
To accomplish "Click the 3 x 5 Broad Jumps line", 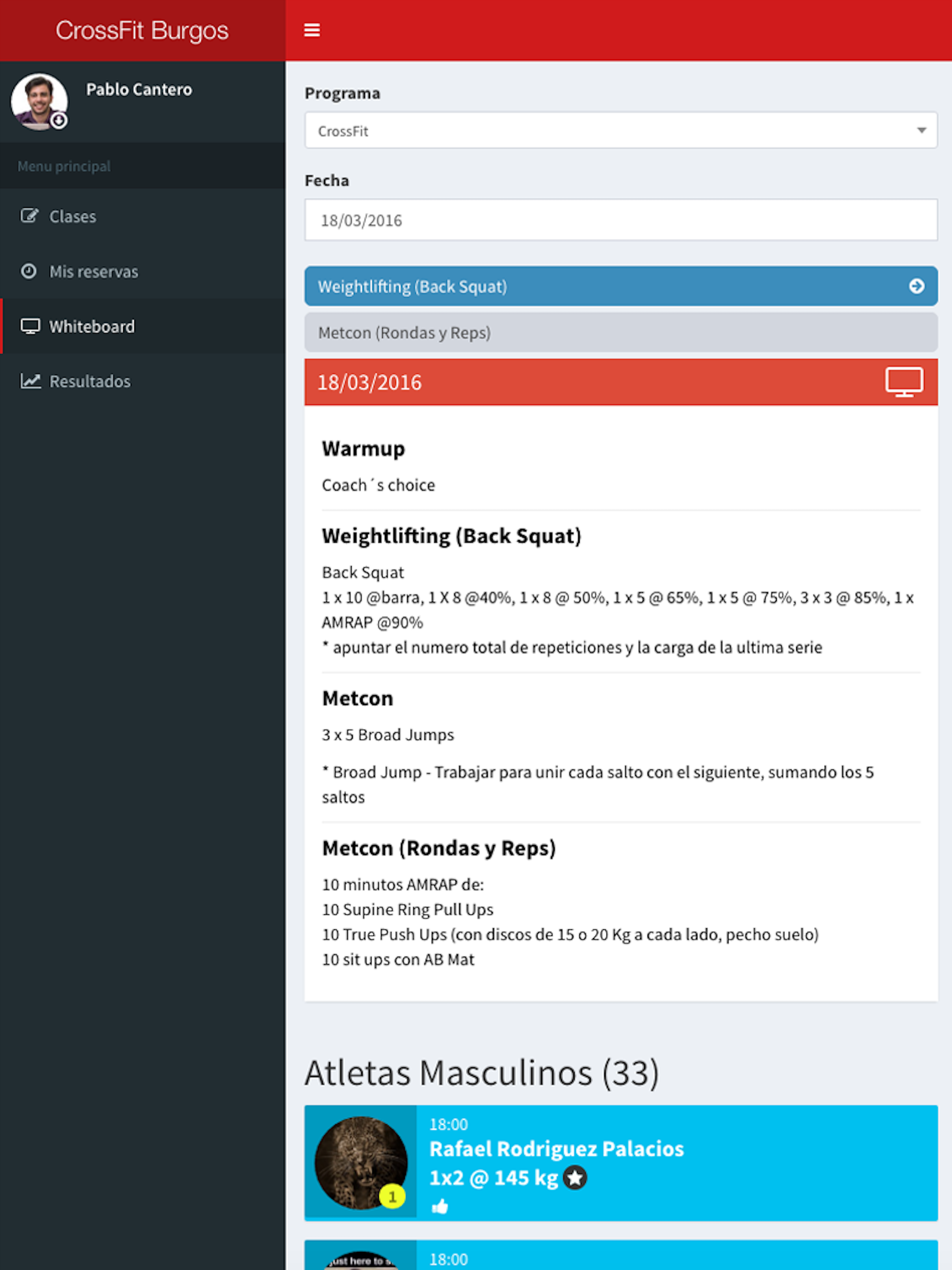I will pyautogui.click(x=388, y=735).
